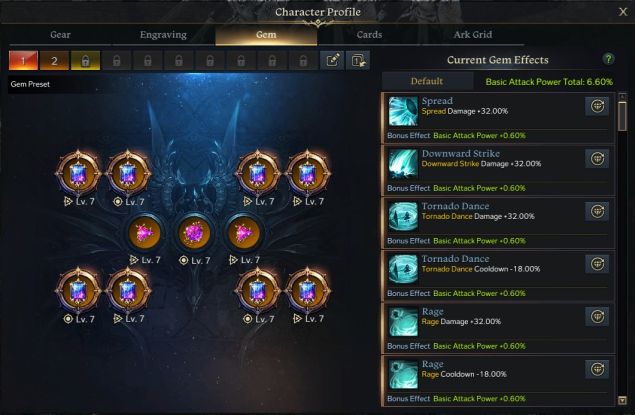This screenshot has height=415, width=635.
Task: Click the yellow locked preset slot
Action: pos(85,61)
